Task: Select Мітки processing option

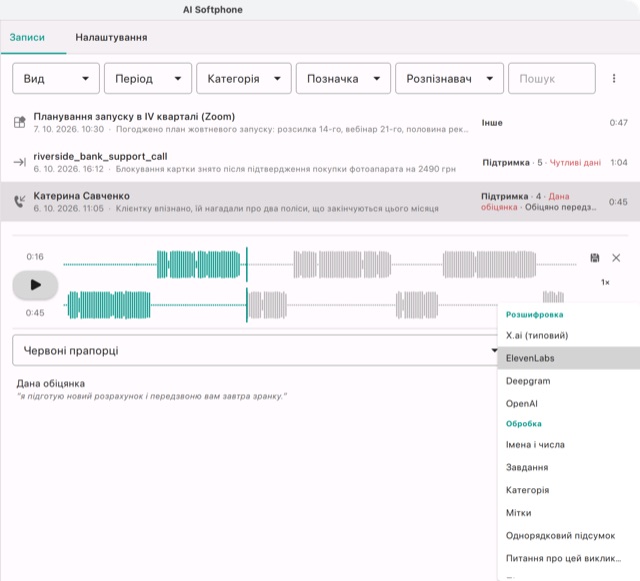Action: pyautogui.click(x=569, y=513)
